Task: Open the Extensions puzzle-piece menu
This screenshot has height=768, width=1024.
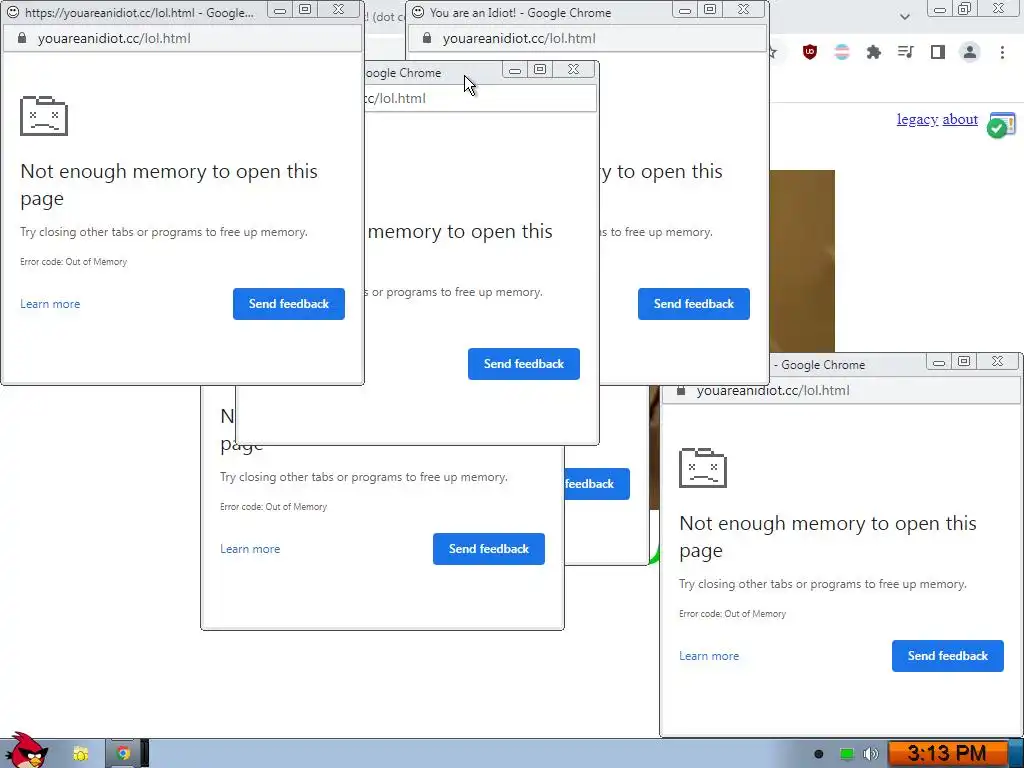Action: coord(874,52)
